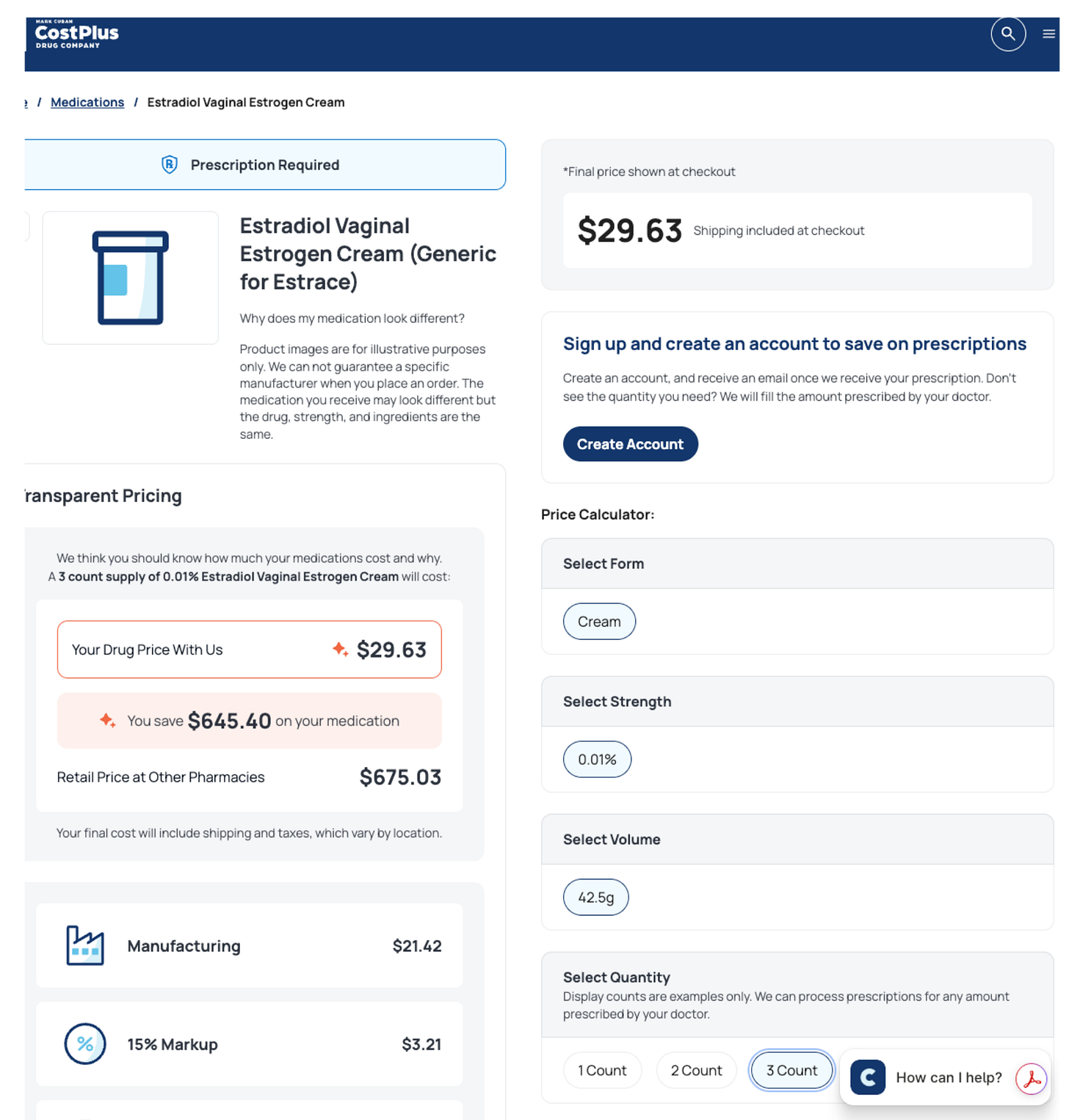Click Your Drug Price With Us box
This screenshot has width=1069, height=1120.
click(x=250, y=650)
